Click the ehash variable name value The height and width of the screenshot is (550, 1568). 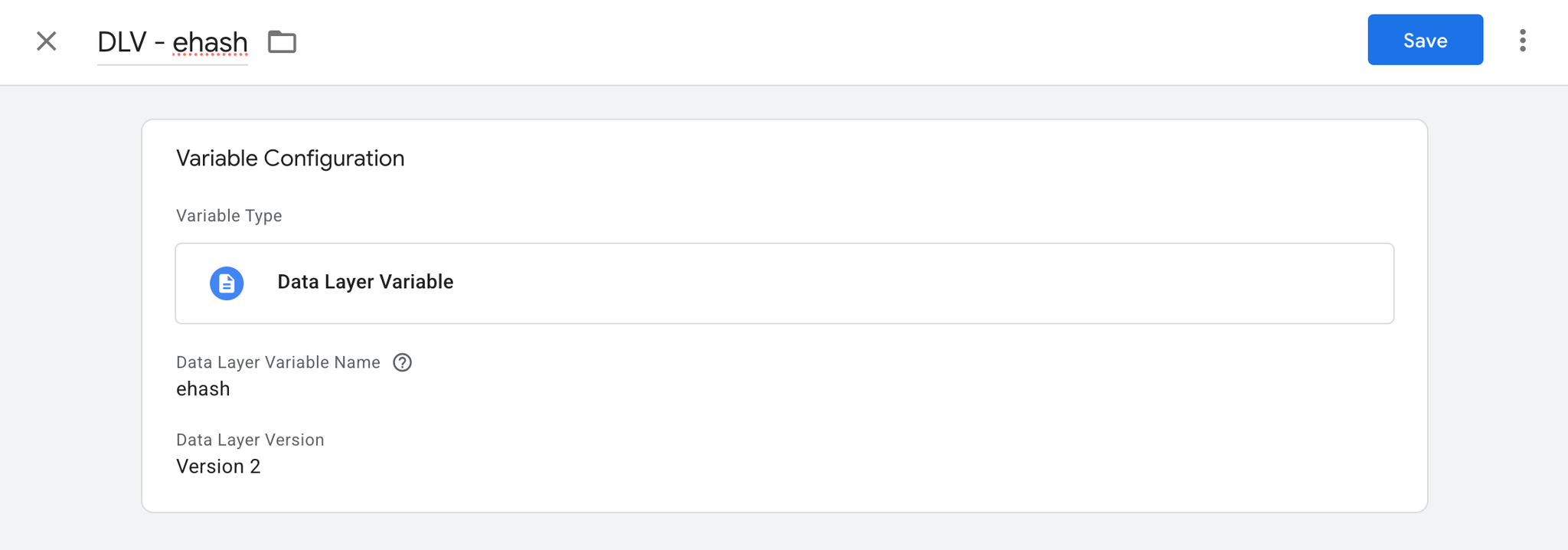coord(203,389)
